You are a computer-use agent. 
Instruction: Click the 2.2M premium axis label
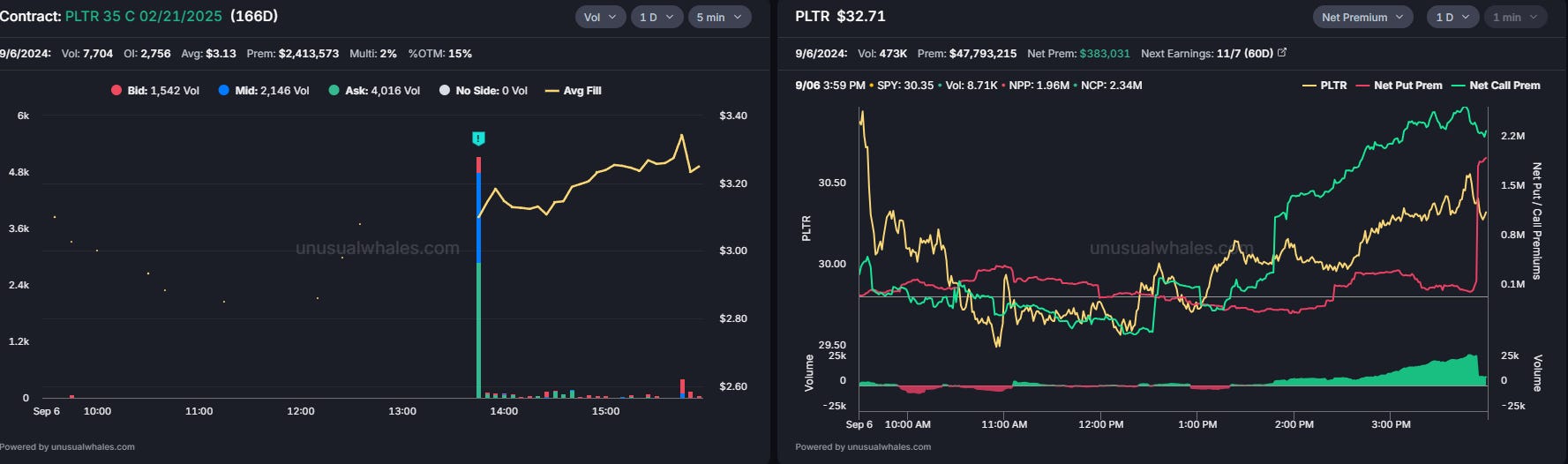tap(1513, 136)
